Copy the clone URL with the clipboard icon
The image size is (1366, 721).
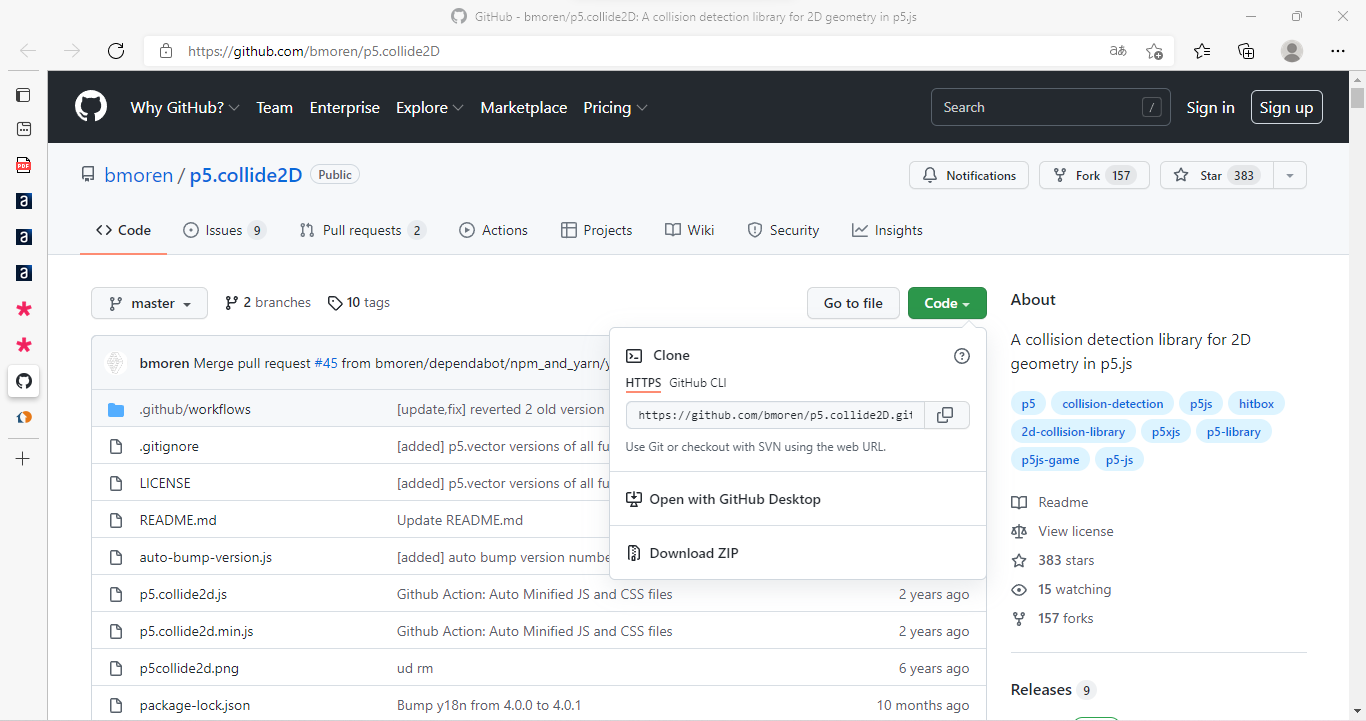point(945,415)
